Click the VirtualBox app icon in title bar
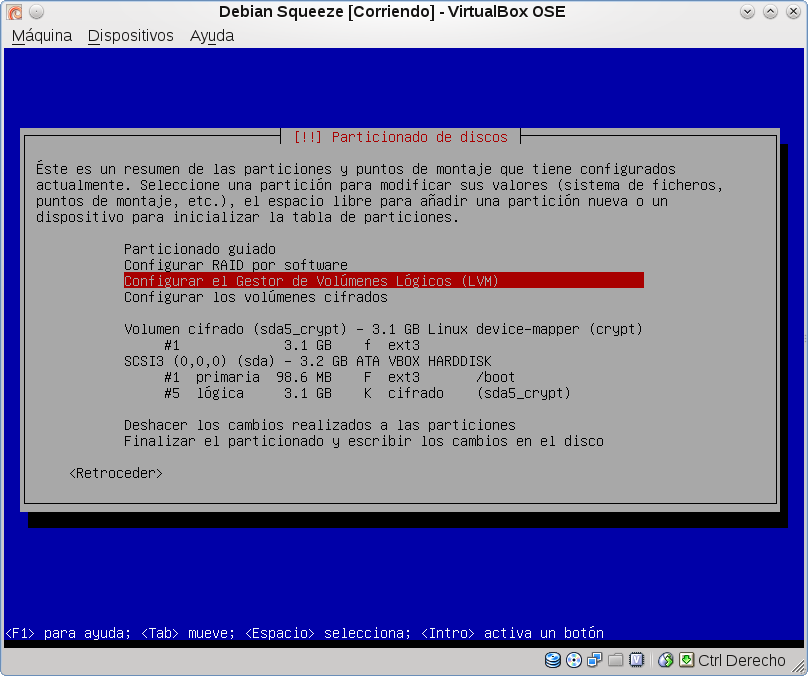The image size is (808, 676). pyautogui.click(x=14, y=11)
